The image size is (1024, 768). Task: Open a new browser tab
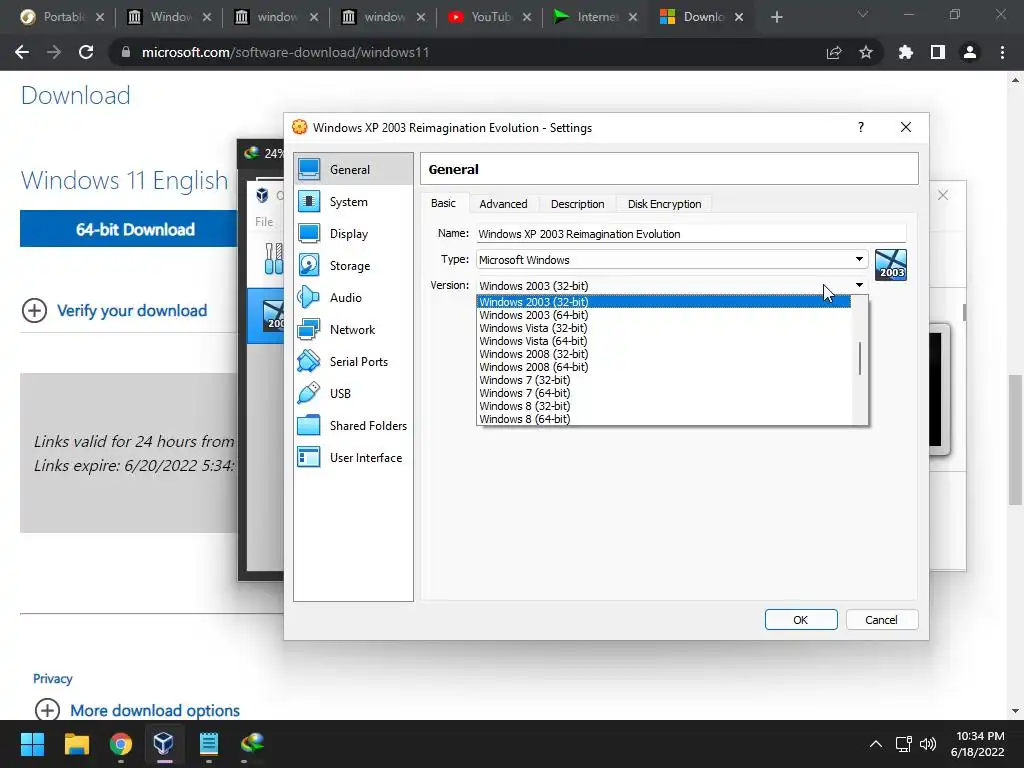[776, 17]
